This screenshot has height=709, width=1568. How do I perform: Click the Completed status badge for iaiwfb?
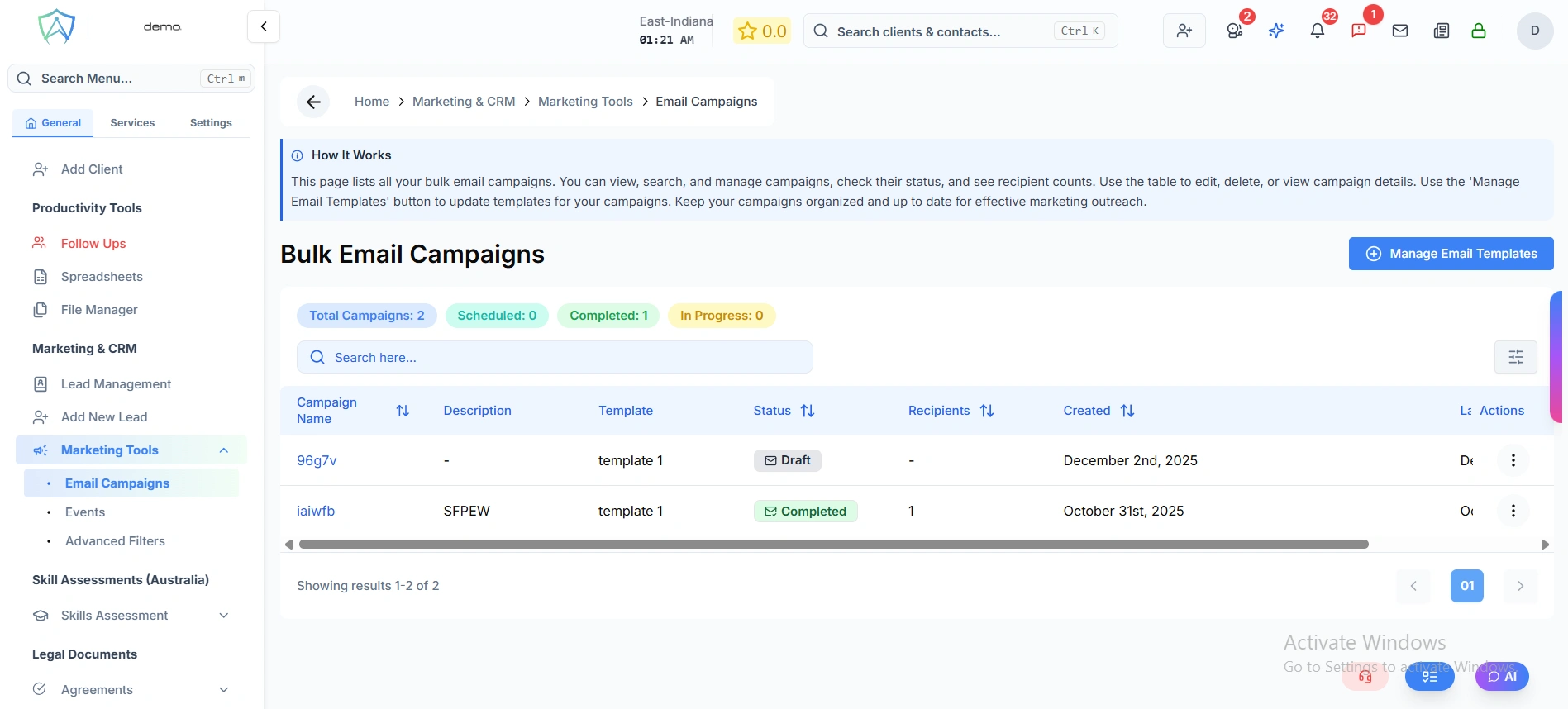point(806,512)
